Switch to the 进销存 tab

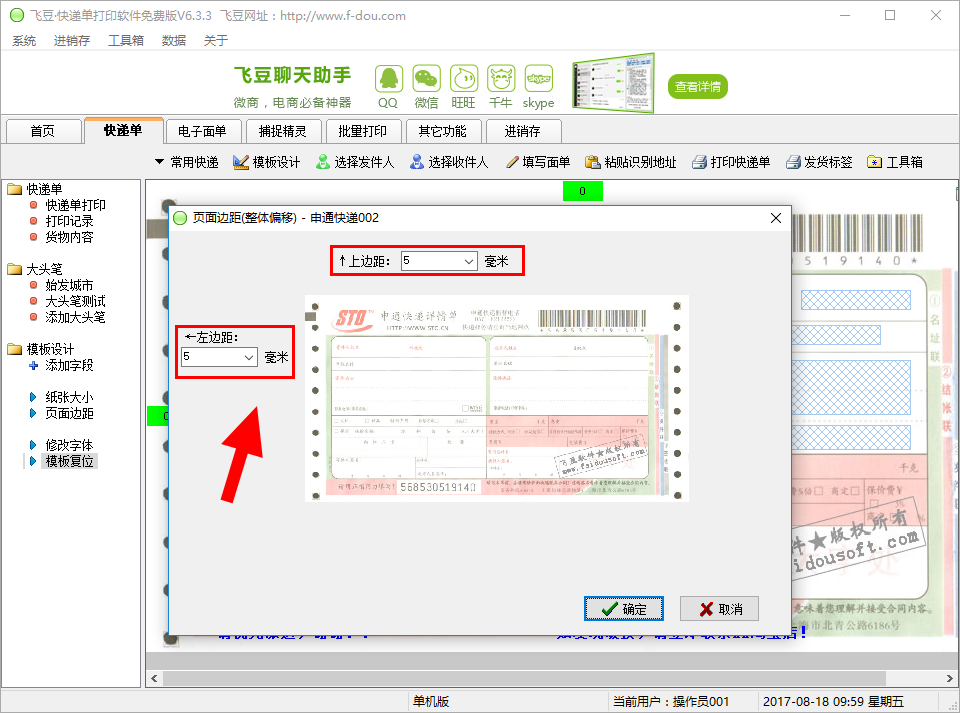522,131
